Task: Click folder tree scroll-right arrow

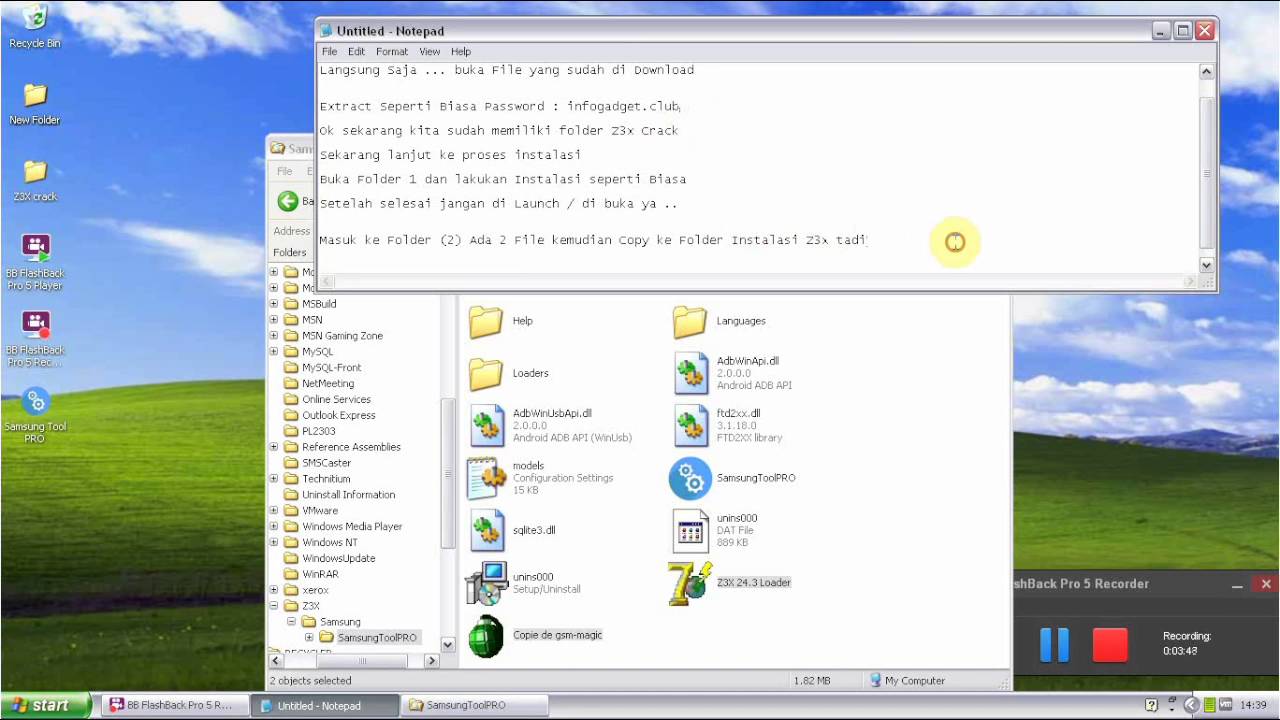Action: point(432,660)
